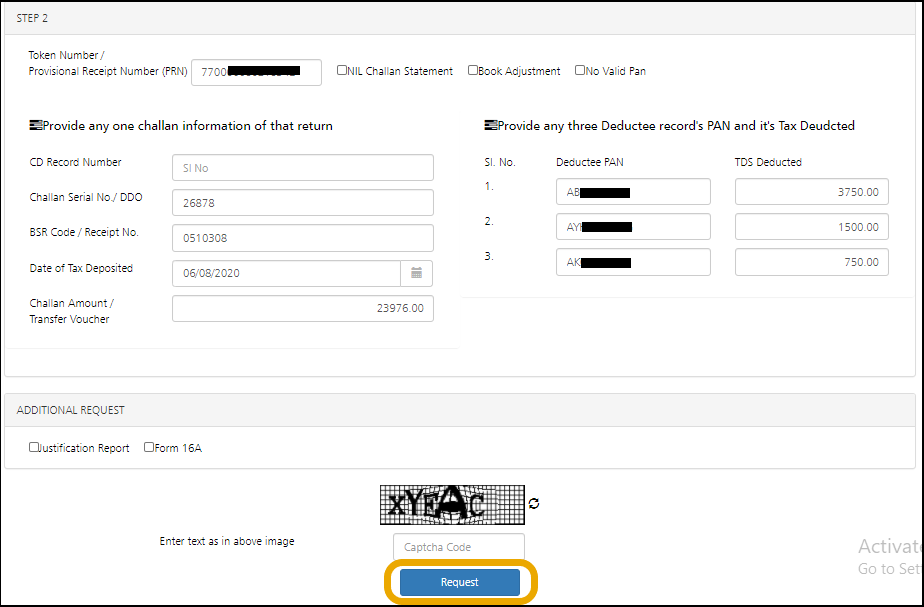Viewport: 924px width, 607px height.
Task: Select the Challan Amount field
Action: (302, 308)
